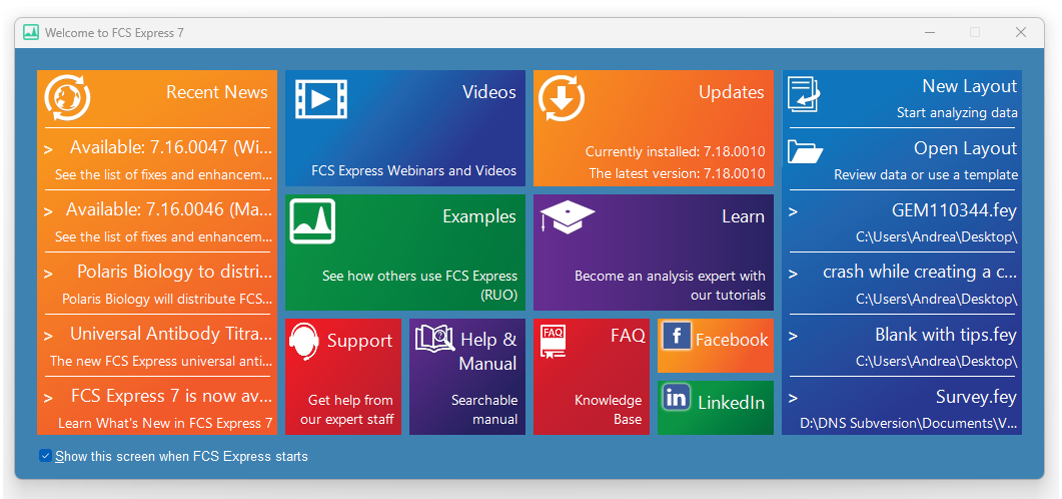Uncheck Show this screen when FCS Express starts
Viewport: 1062px width, 499px height.
(45, 456)
